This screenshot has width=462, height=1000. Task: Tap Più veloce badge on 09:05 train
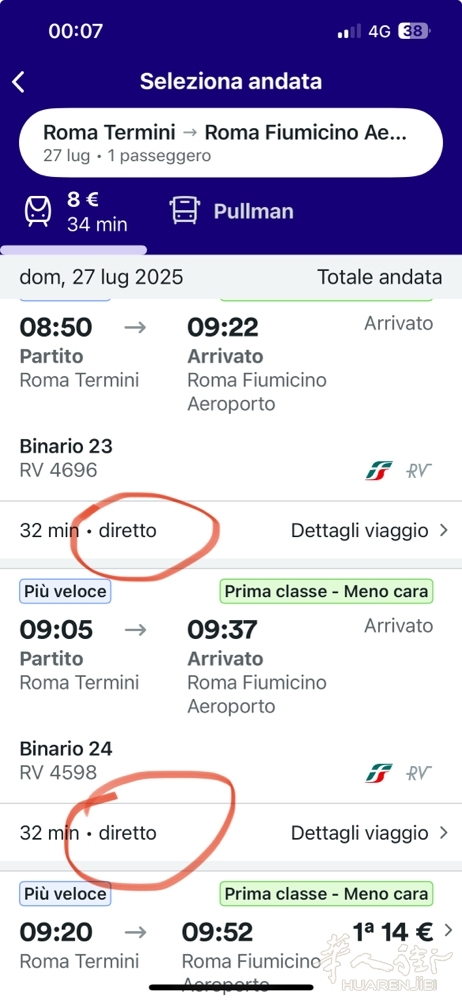pyautogui.click(x=65, y=591)
